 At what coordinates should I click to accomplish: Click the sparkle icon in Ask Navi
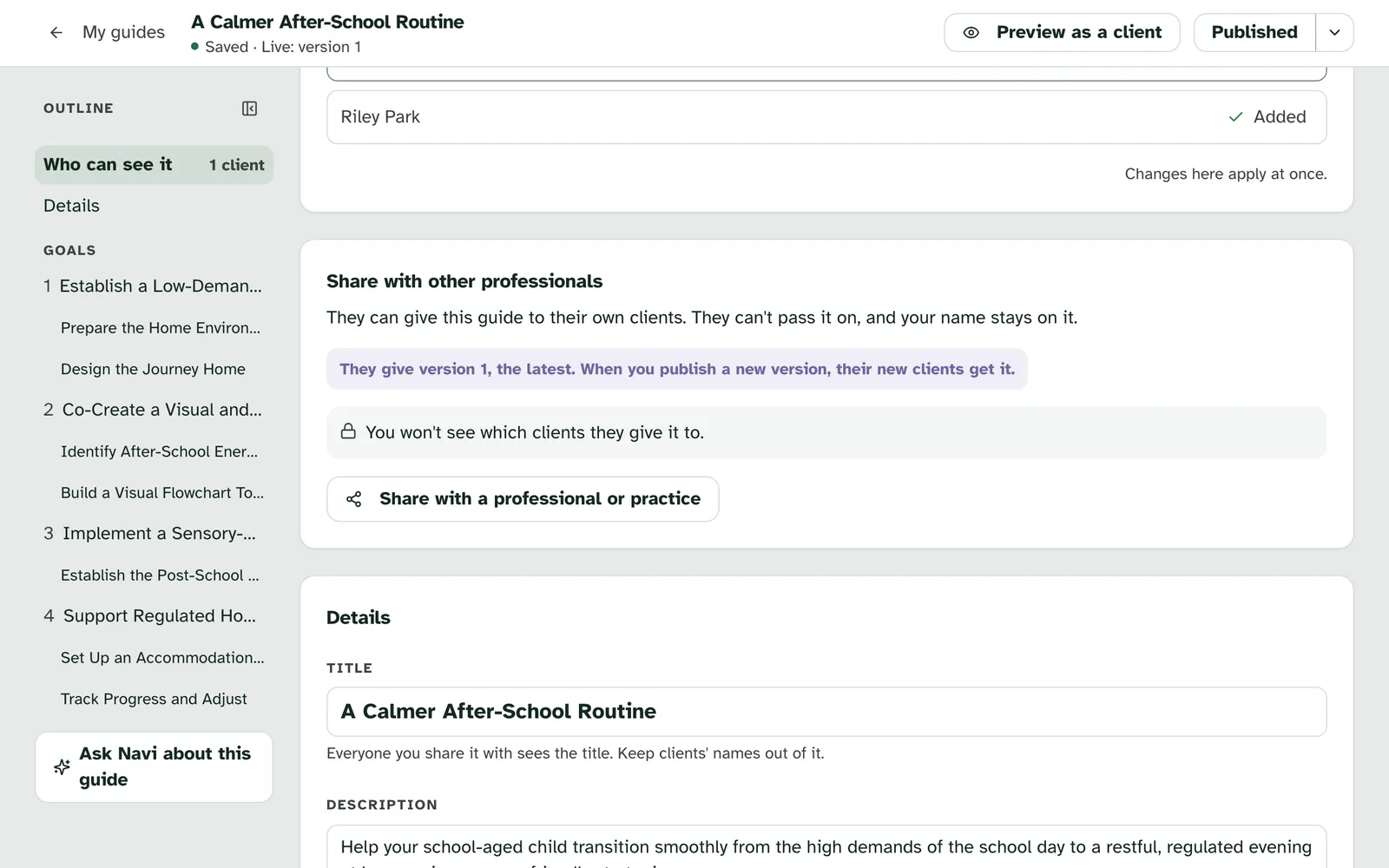pyautogui.click(x=62, y=766)
